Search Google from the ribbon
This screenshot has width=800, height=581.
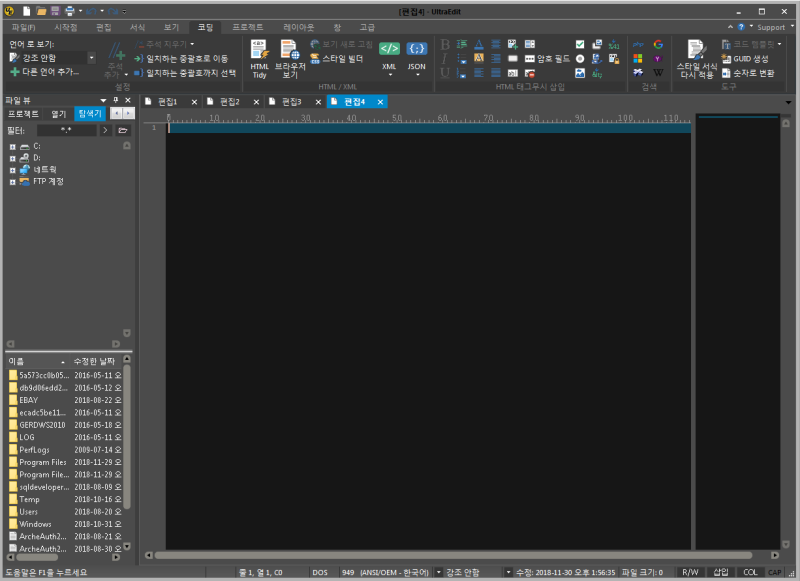(658, 44)
